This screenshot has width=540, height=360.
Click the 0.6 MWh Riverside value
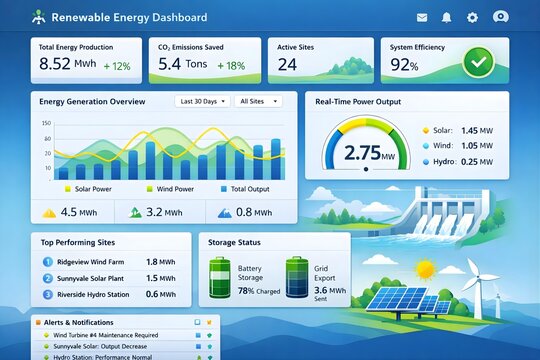click(x=160, y=294)
